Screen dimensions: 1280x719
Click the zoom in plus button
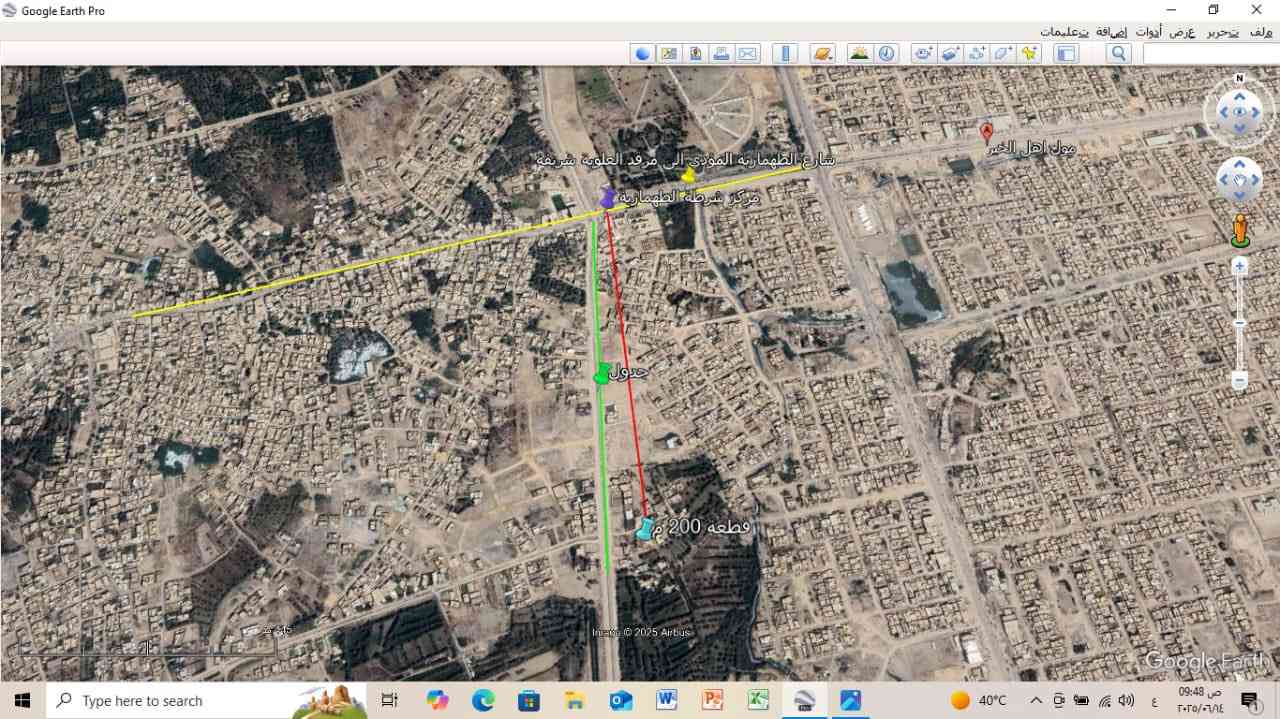pyautogui.click(x=1240, y=266)
